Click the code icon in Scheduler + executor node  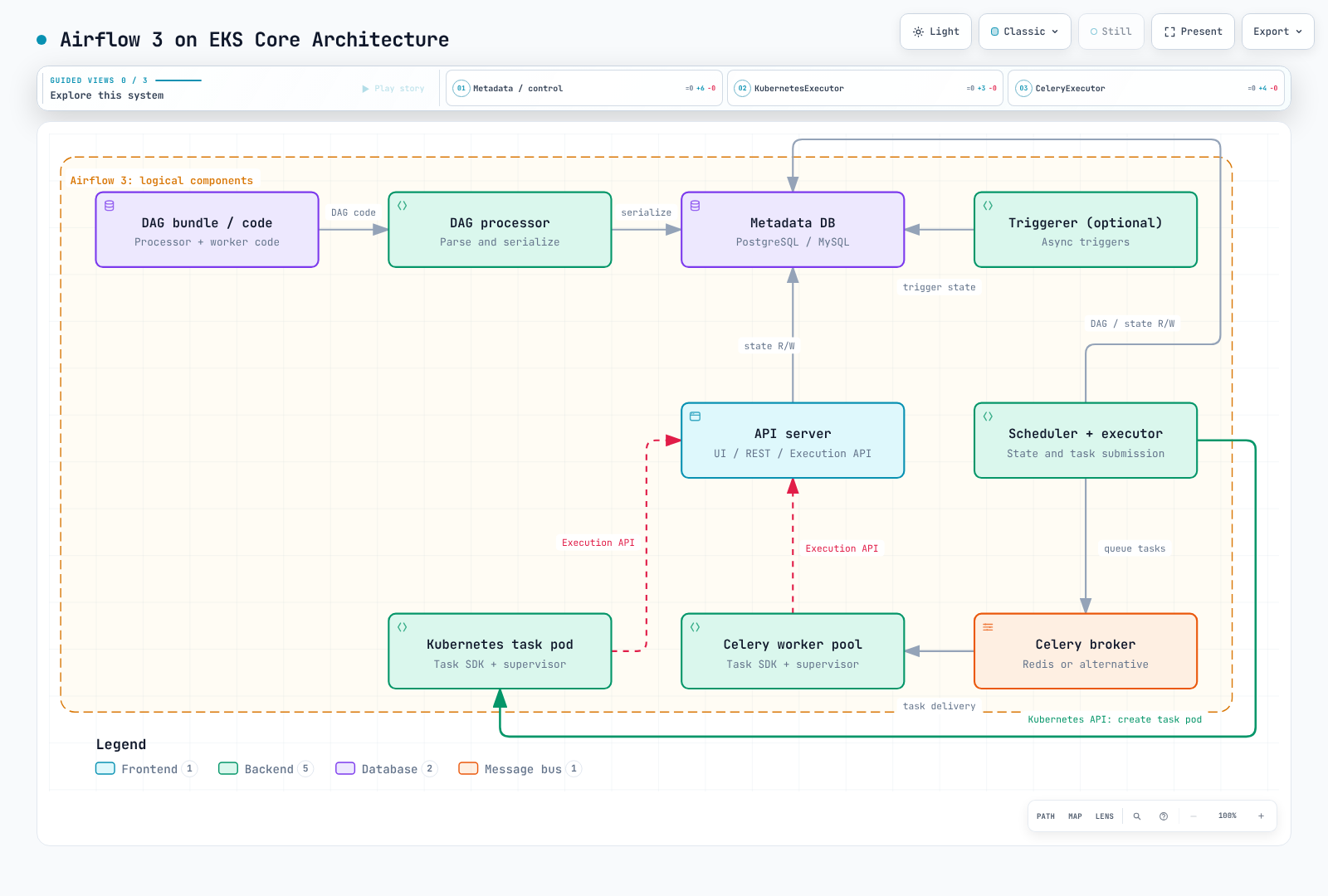pyautogui.click(x=989, y=416)
